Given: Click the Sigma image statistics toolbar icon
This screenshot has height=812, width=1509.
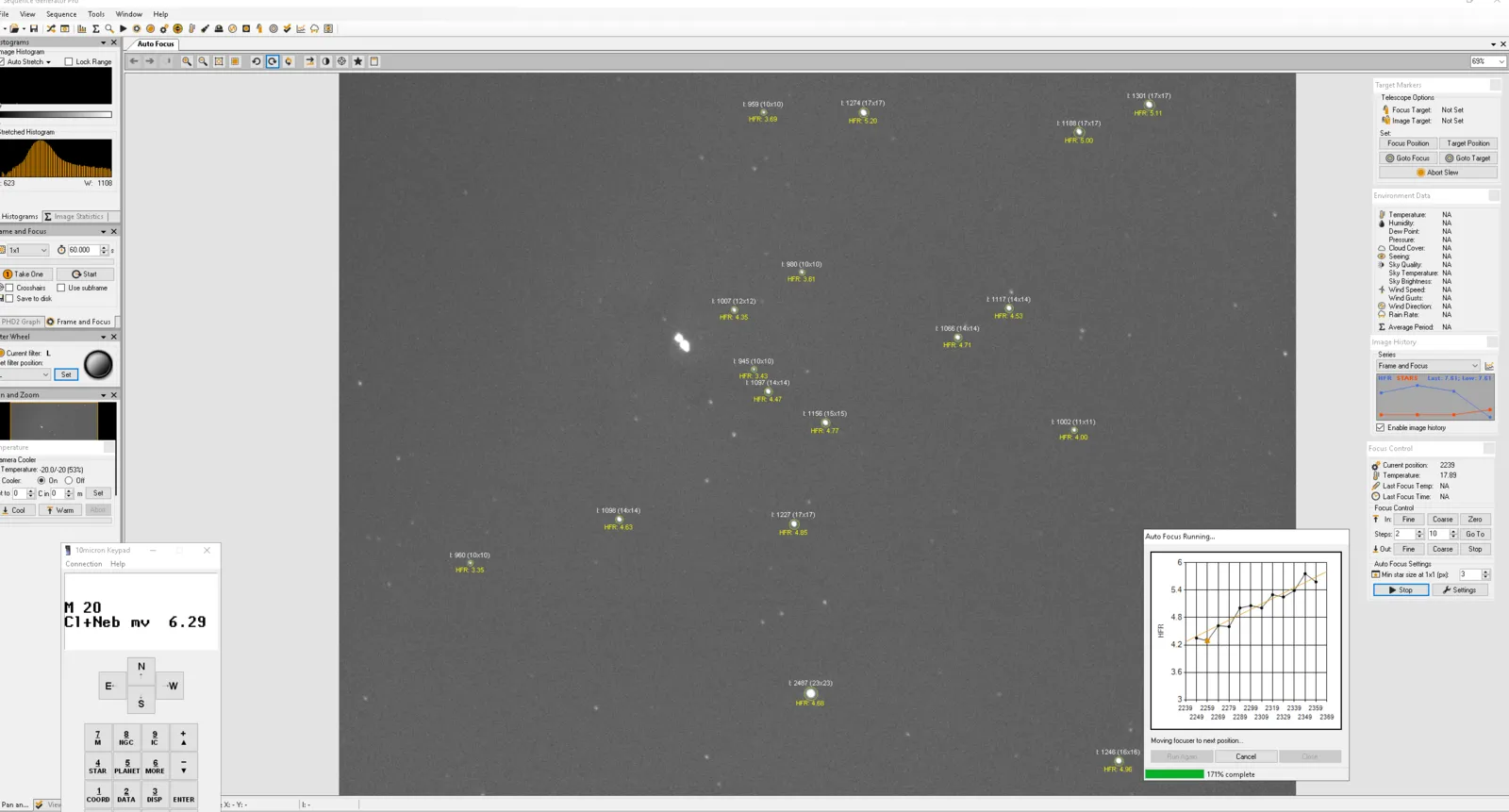Looking at the screenshot, I should (x=95, y=28).
